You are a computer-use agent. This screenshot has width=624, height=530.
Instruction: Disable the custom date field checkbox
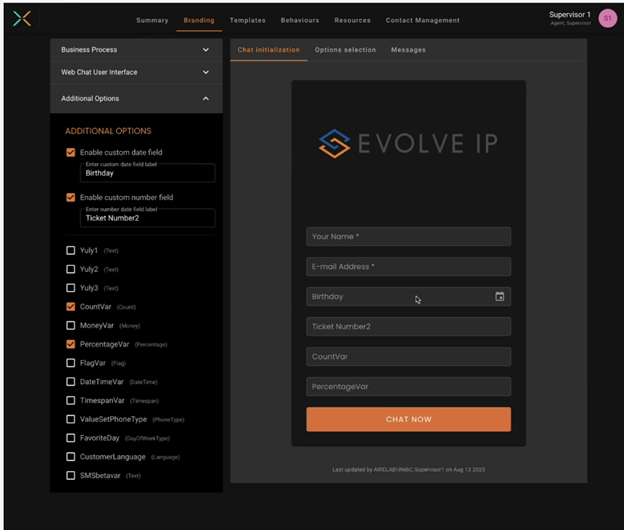(71, 152)
